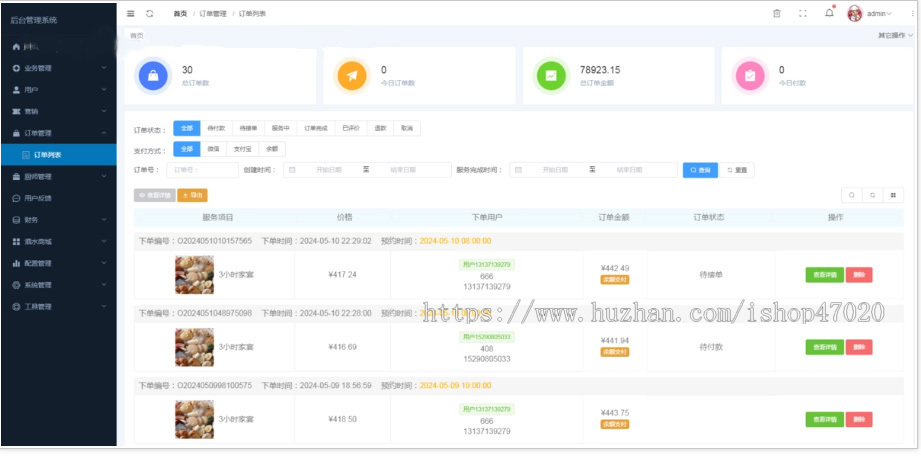Expand the 业务管理 sidebar menu chevron
The width and height of the screenshot is (921, 472).
104,68
